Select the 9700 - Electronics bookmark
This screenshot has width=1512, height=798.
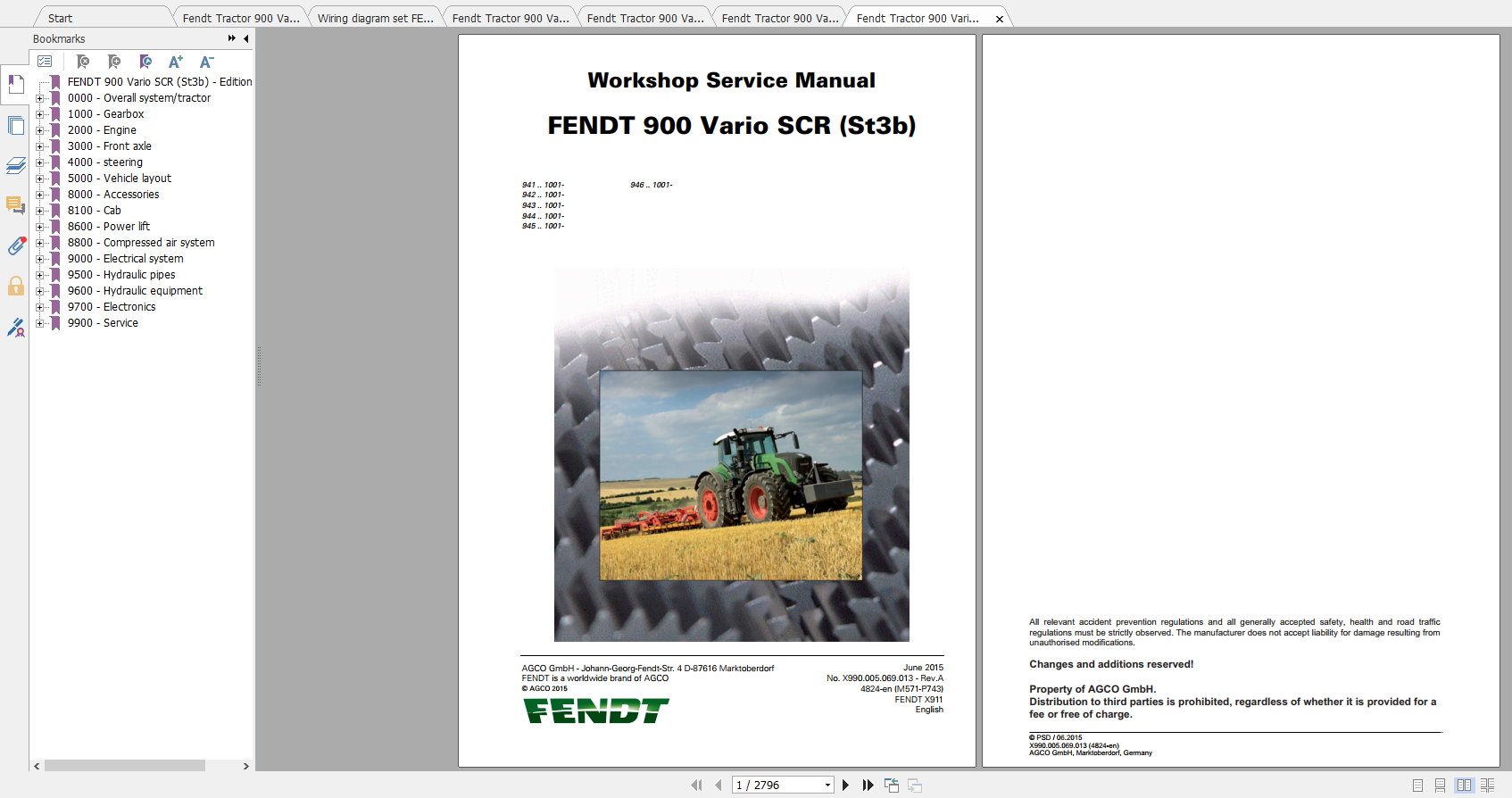[112, 307]
